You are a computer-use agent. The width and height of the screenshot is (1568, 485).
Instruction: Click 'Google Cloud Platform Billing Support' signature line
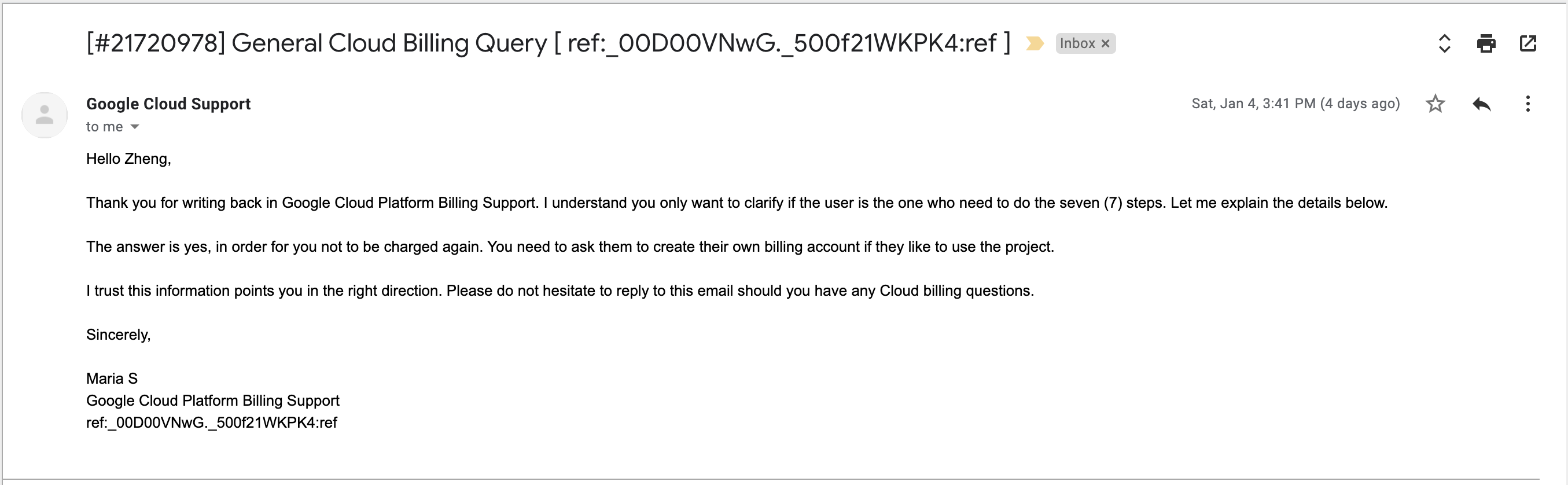[x=213, y=401]
